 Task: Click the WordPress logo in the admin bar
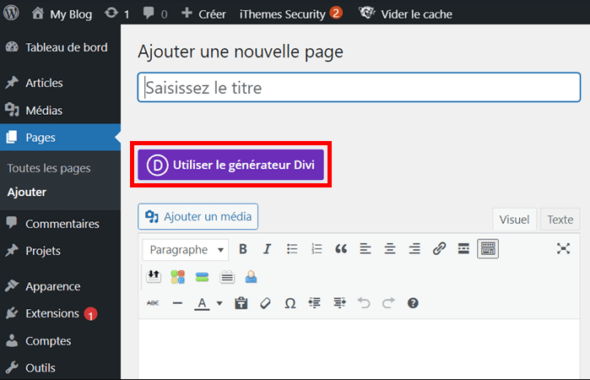11,13
